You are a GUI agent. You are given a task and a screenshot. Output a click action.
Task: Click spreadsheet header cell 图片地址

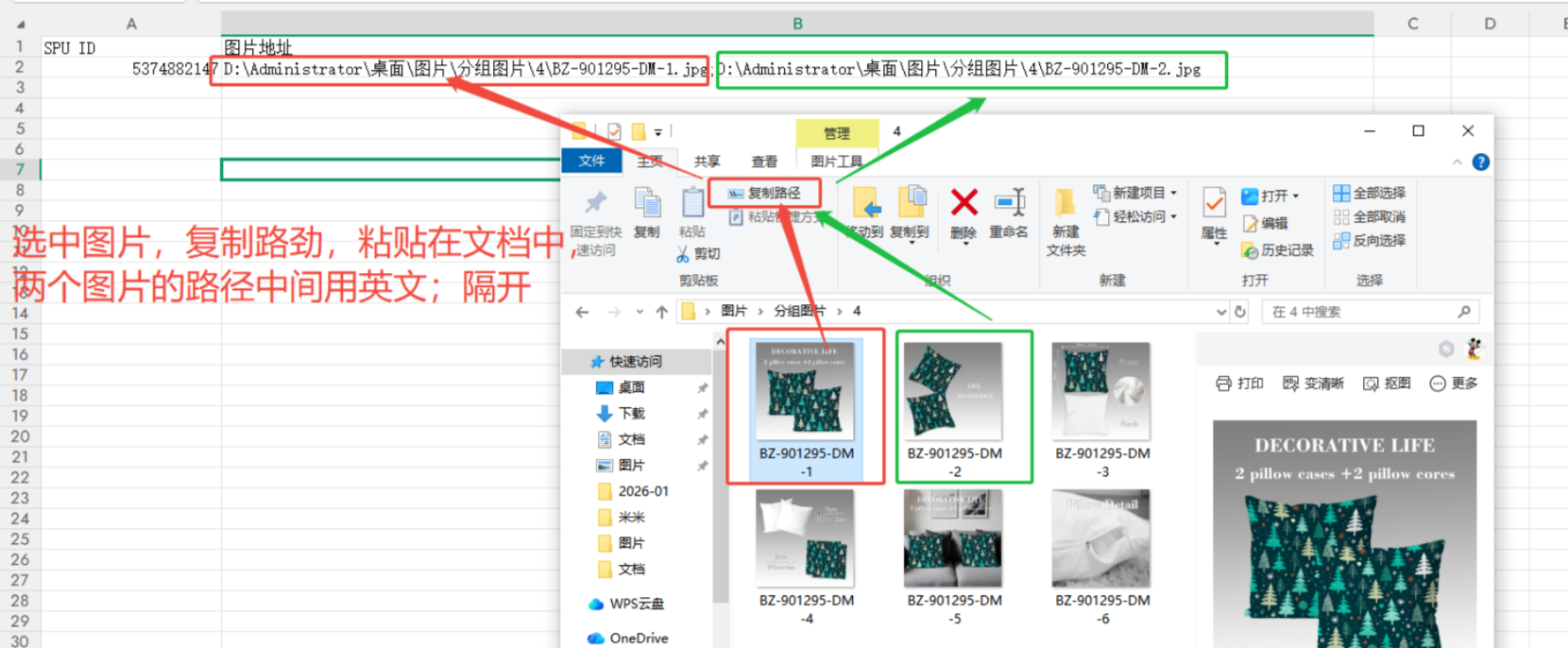(797, 47)
